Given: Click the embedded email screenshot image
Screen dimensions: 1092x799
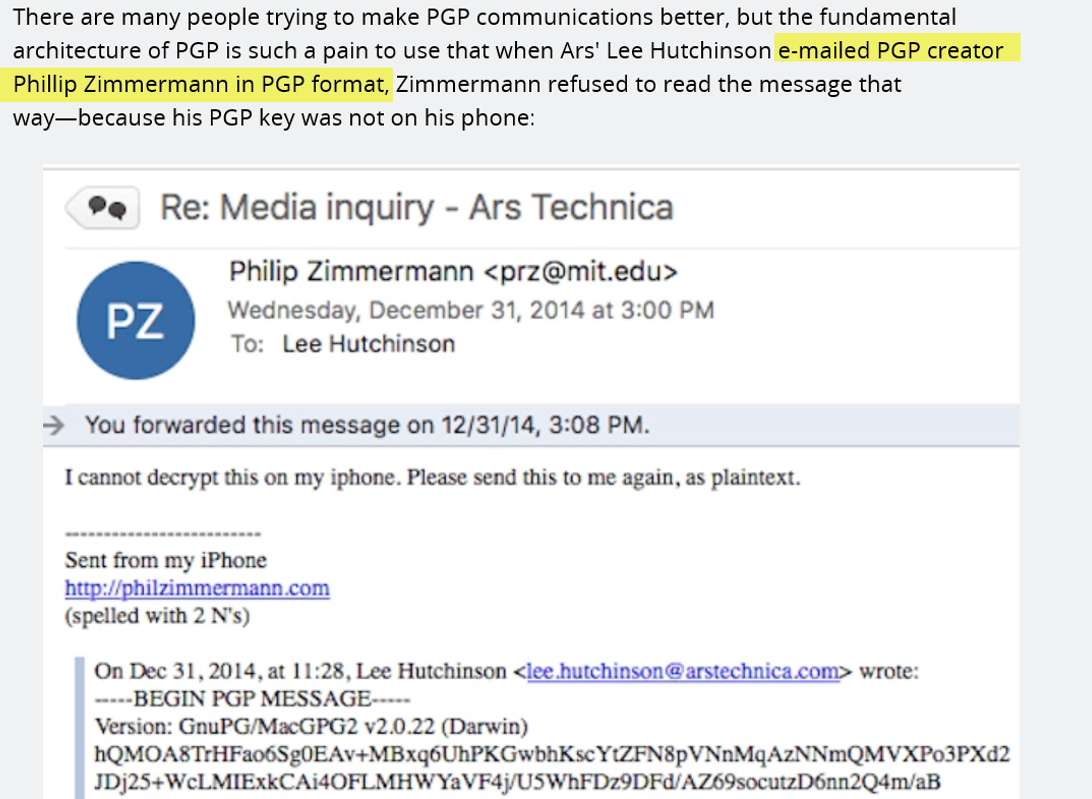Looking at the screenshot, I should tap(531, 482).
